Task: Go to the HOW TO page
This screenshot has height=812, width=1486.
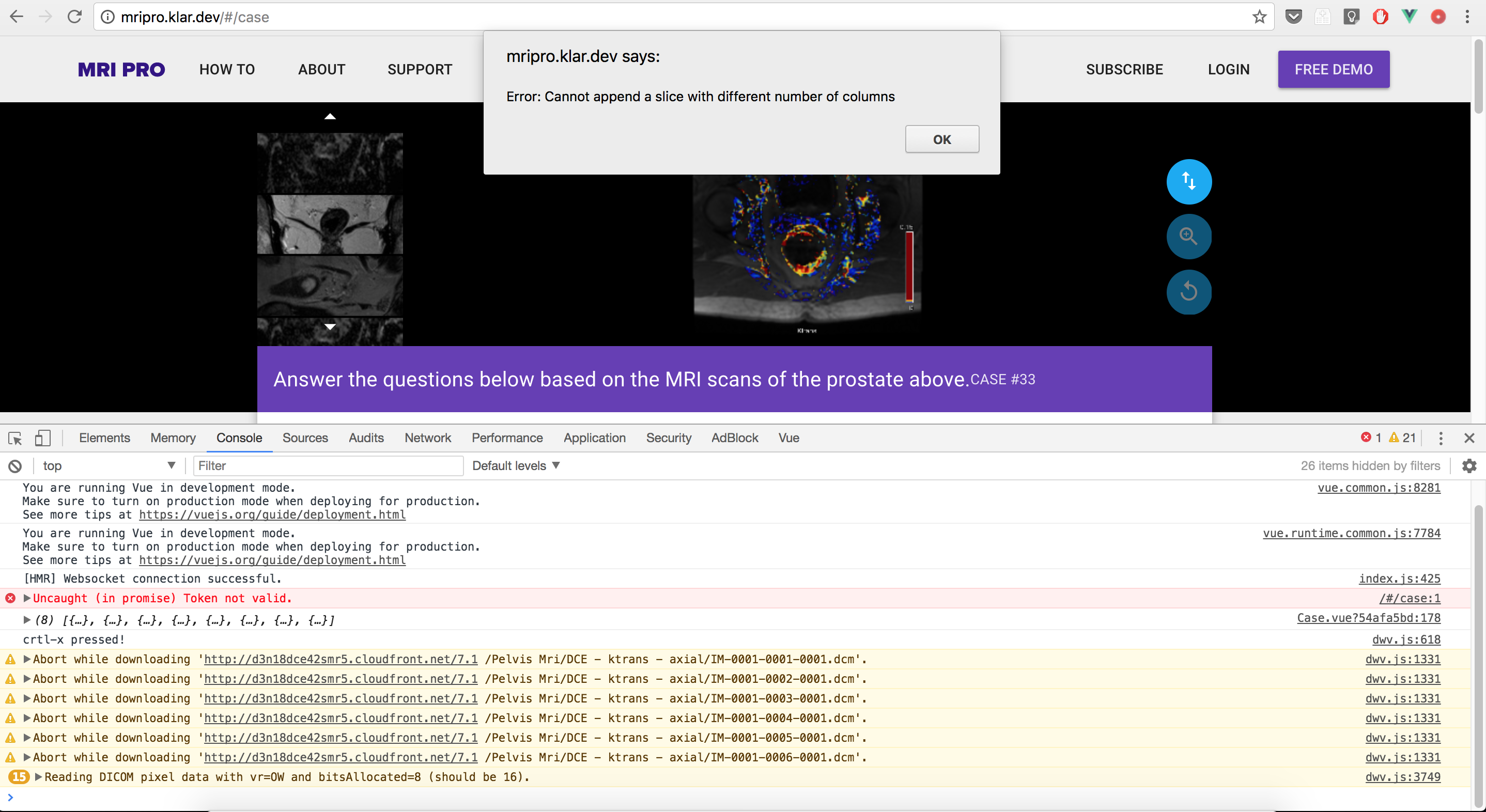Action: pos(227,69)
